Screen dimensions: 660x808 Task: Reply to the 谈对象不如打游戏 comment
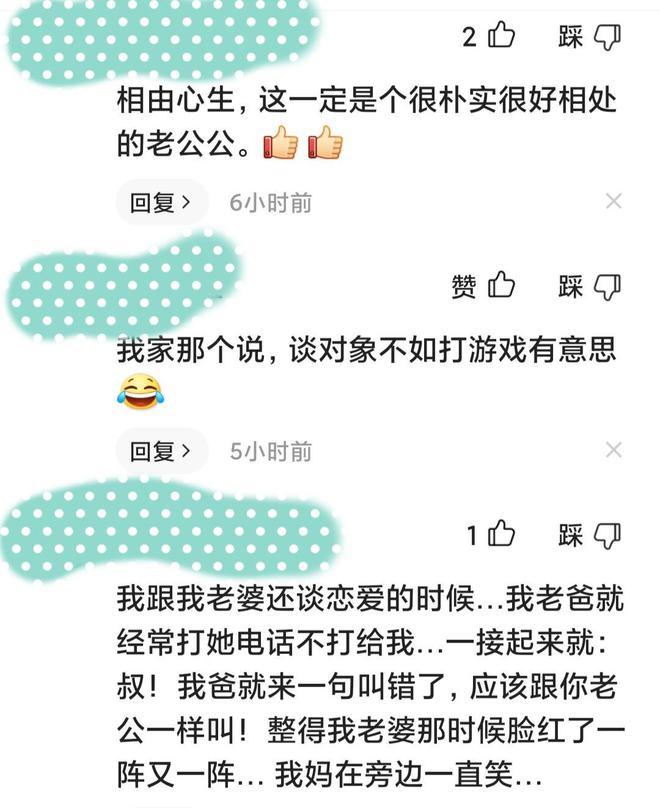162,451
